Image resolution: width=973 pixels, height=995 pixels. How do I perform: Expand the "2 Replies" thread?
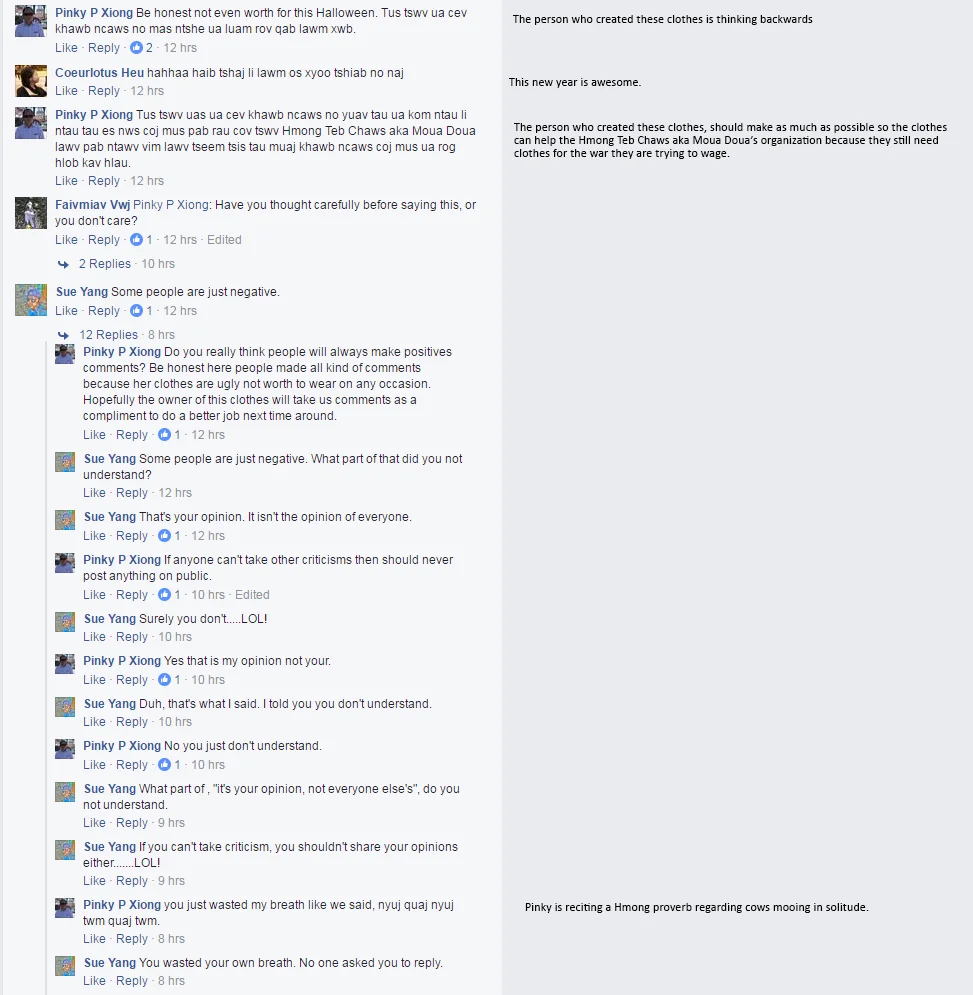pyautogui.click(x=105, y=264)
